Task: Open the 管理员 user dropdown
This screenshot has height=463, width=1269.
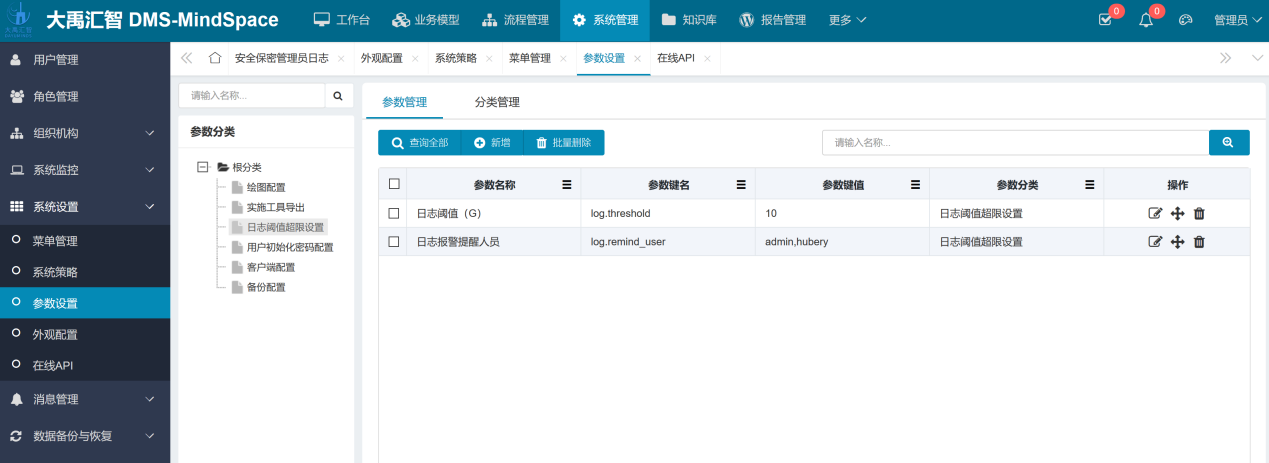Action: [x=1238, y=20]
